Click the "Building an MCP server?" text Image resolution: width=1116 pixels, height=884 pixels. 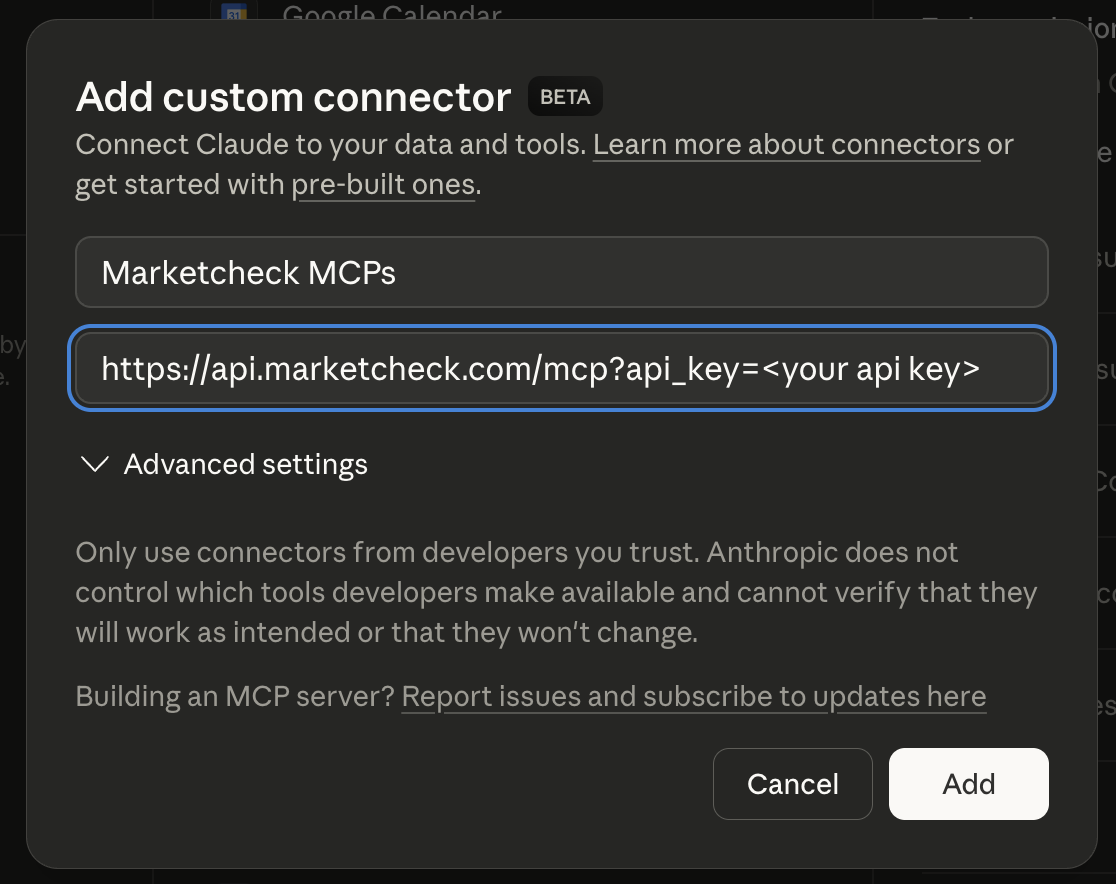[235, 697]
